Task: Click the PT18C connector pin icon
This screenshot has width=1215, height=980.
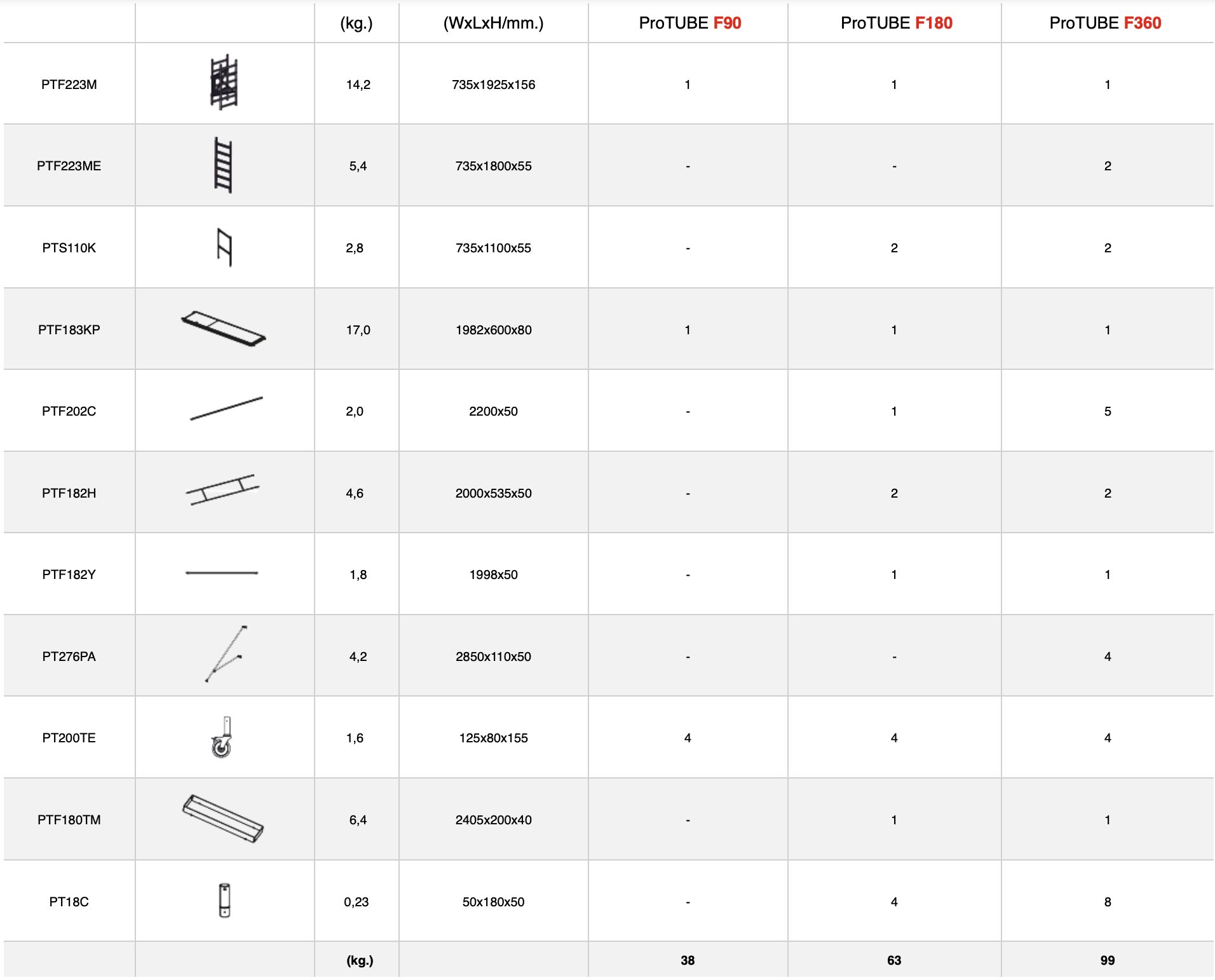Action: click(x=224, y=901)
